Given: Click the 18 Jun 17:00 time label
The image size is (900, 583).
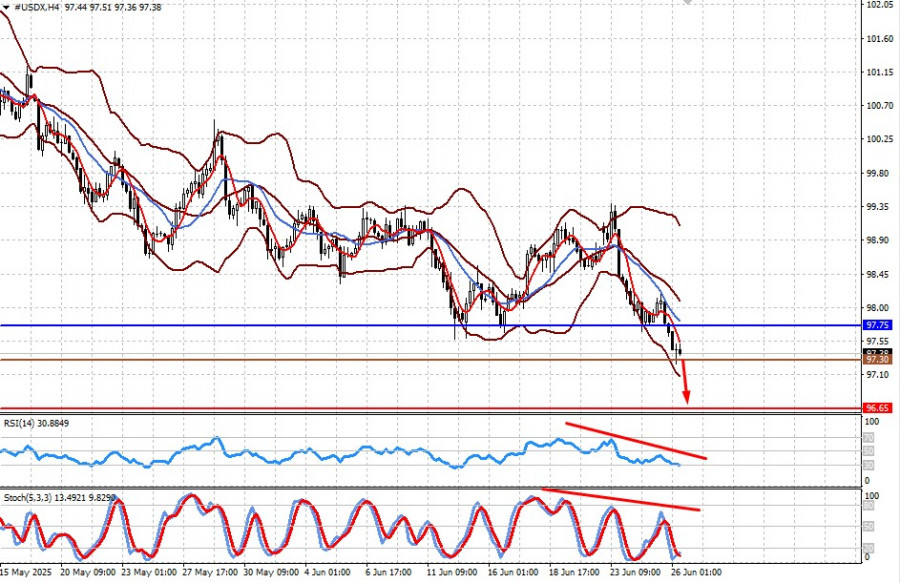Looking at the screenshot, I should (575, 572).
